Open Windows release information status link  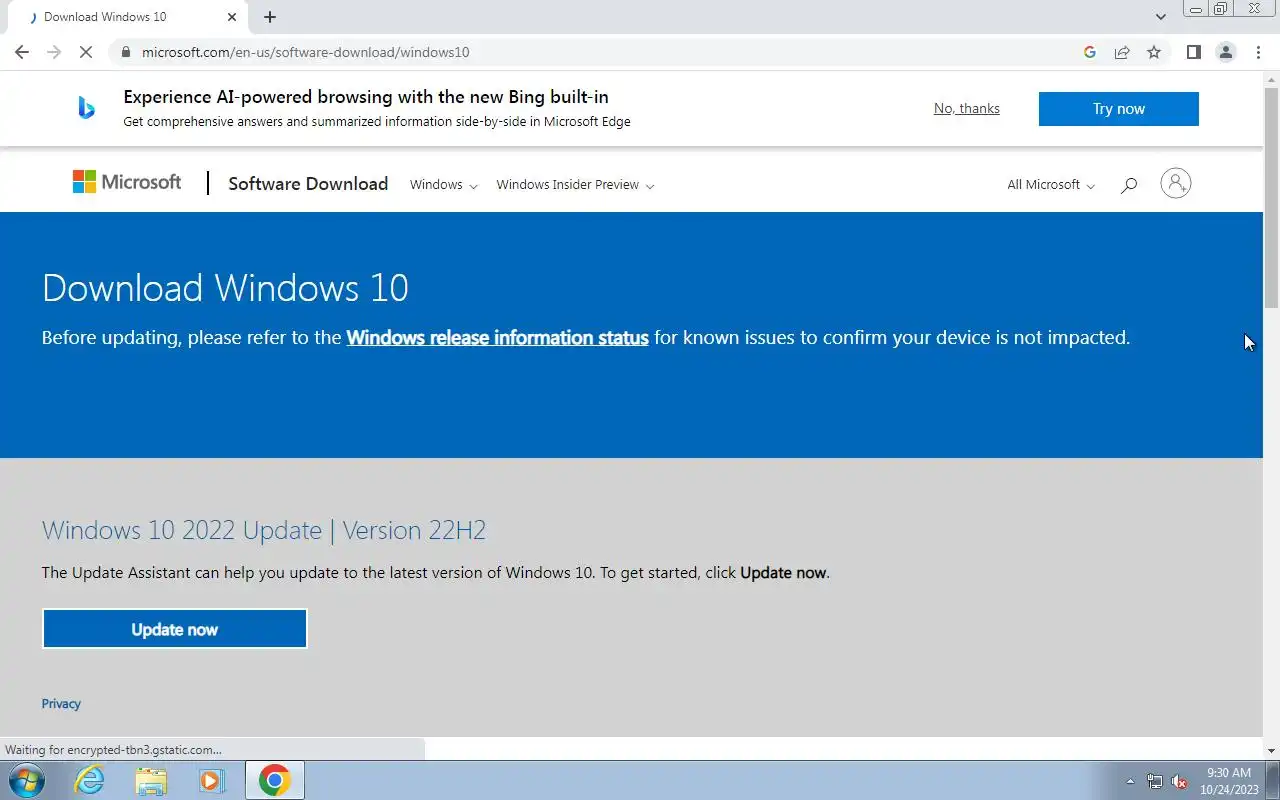(x=497, y=338)
